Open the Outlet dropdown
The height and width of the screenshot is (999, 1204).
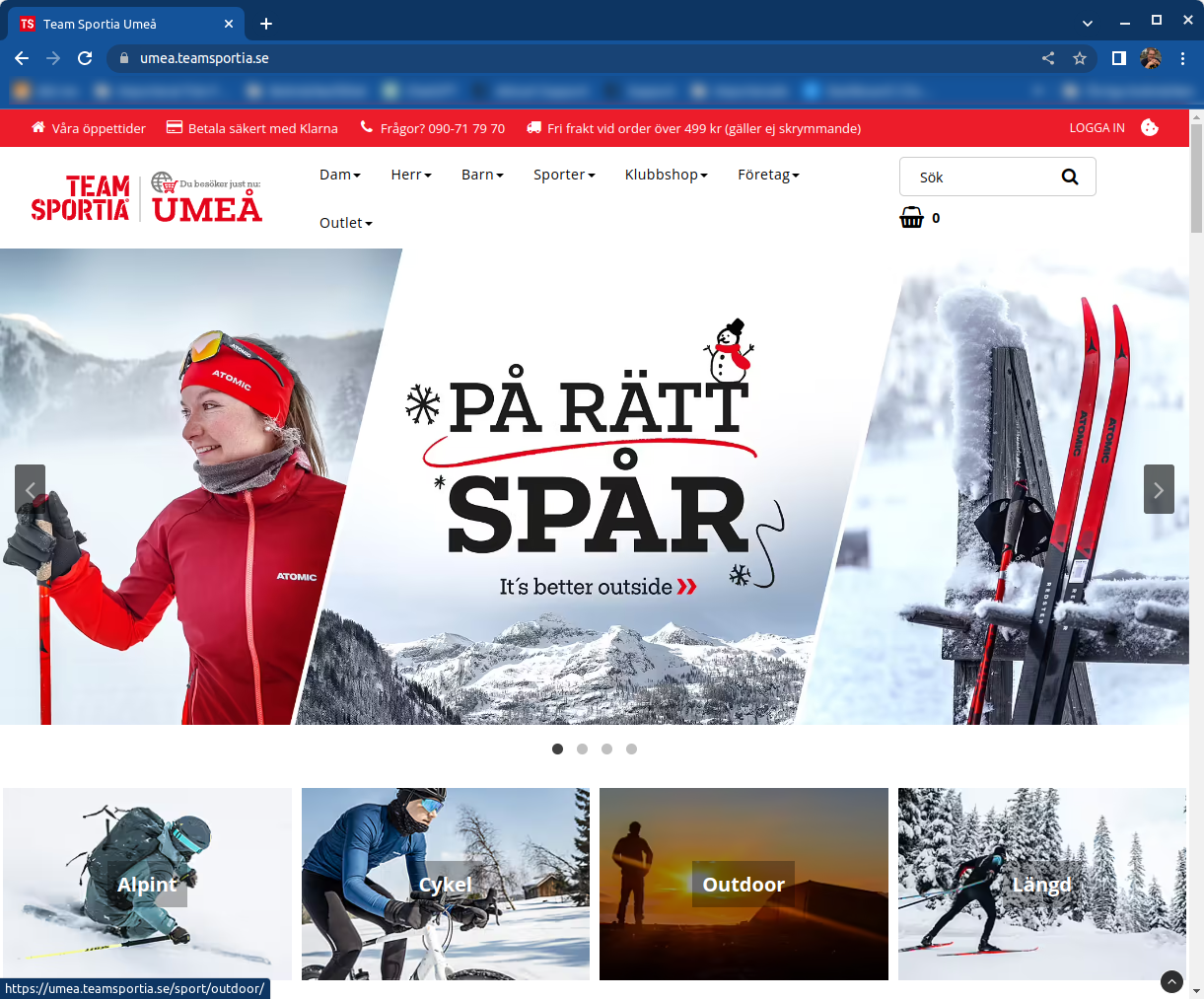(x=344, y=223)
